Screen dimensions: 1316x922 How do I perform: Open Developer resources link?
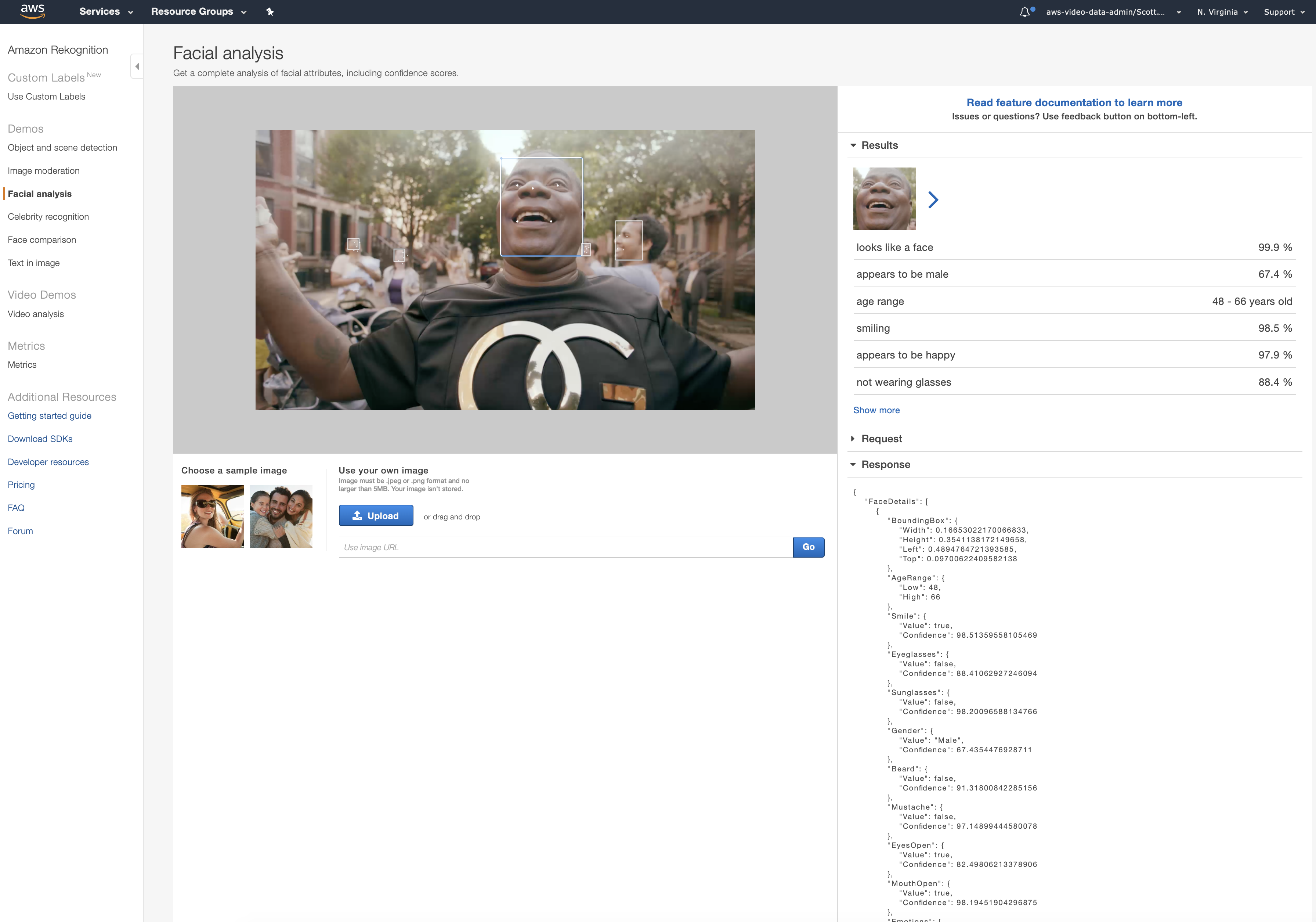click(x=48, y=462)
